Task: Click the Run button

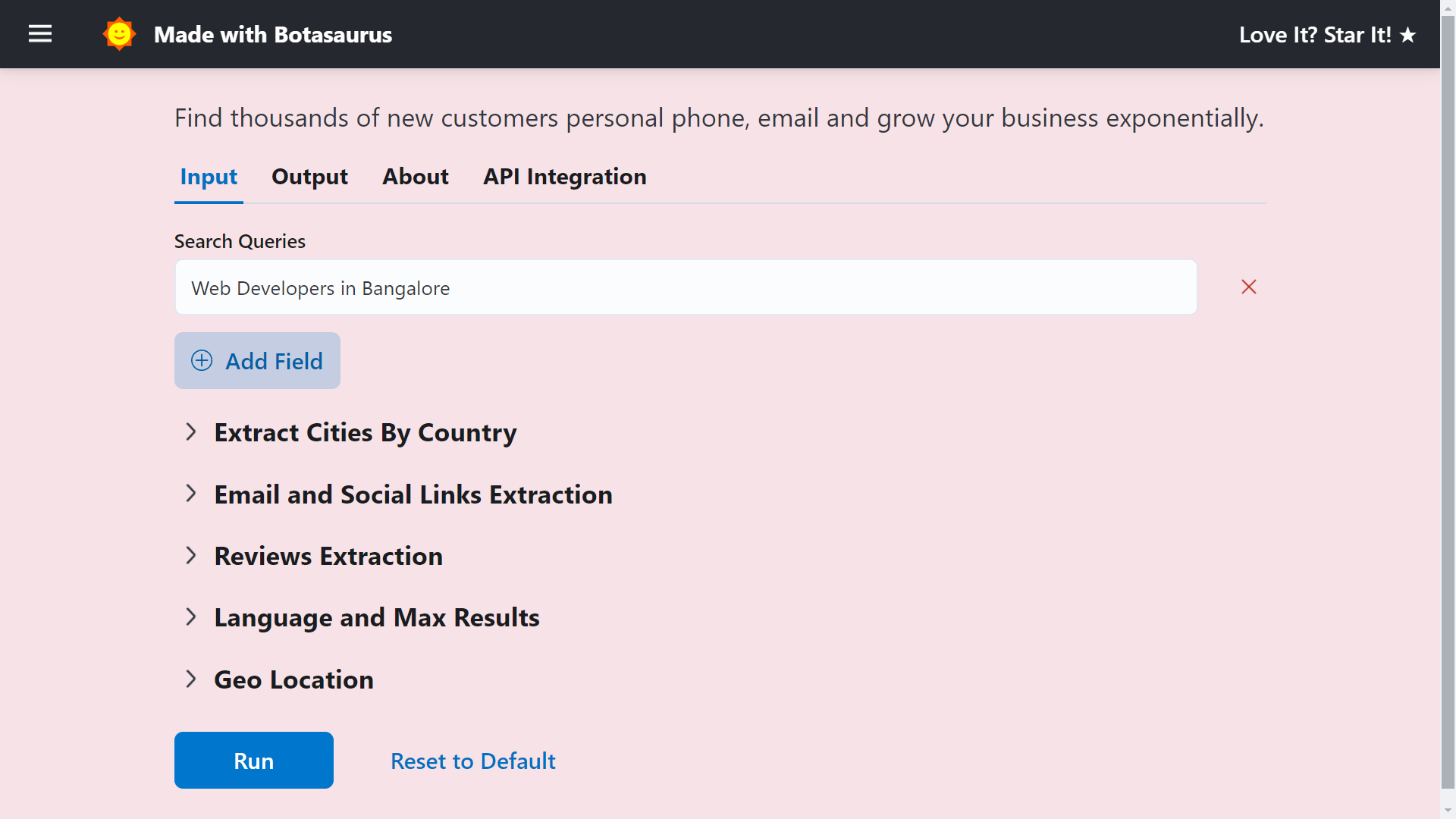Action: tap(254, 760)
